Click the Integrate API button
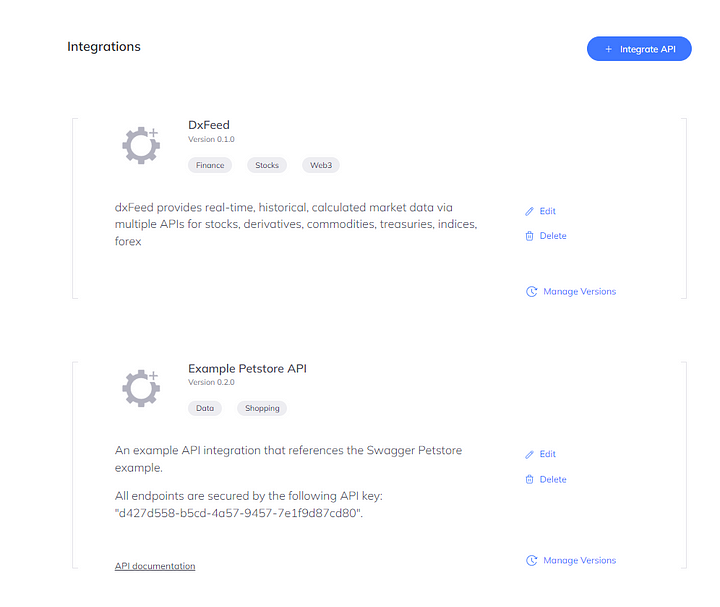This screenshot has height=607, width=720. click(x=638, y=49)
